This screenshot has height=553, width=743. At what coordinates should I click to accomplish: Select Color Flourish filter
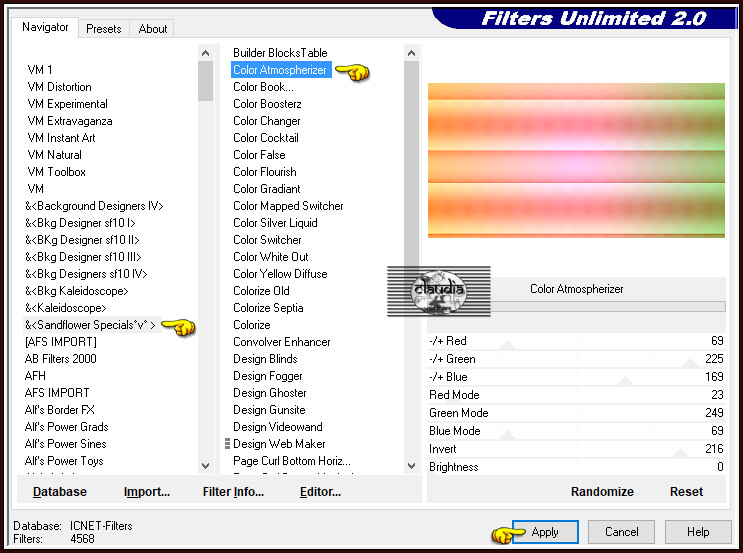point(265,172)
